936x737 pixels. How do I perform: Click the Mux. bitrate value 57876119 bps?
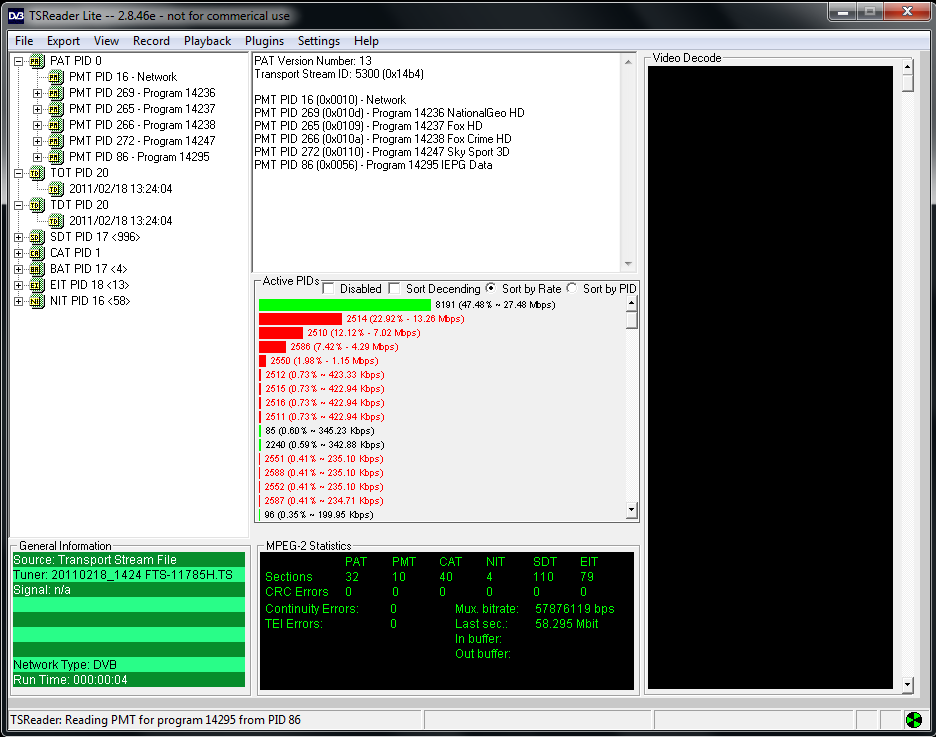[574, 609]
